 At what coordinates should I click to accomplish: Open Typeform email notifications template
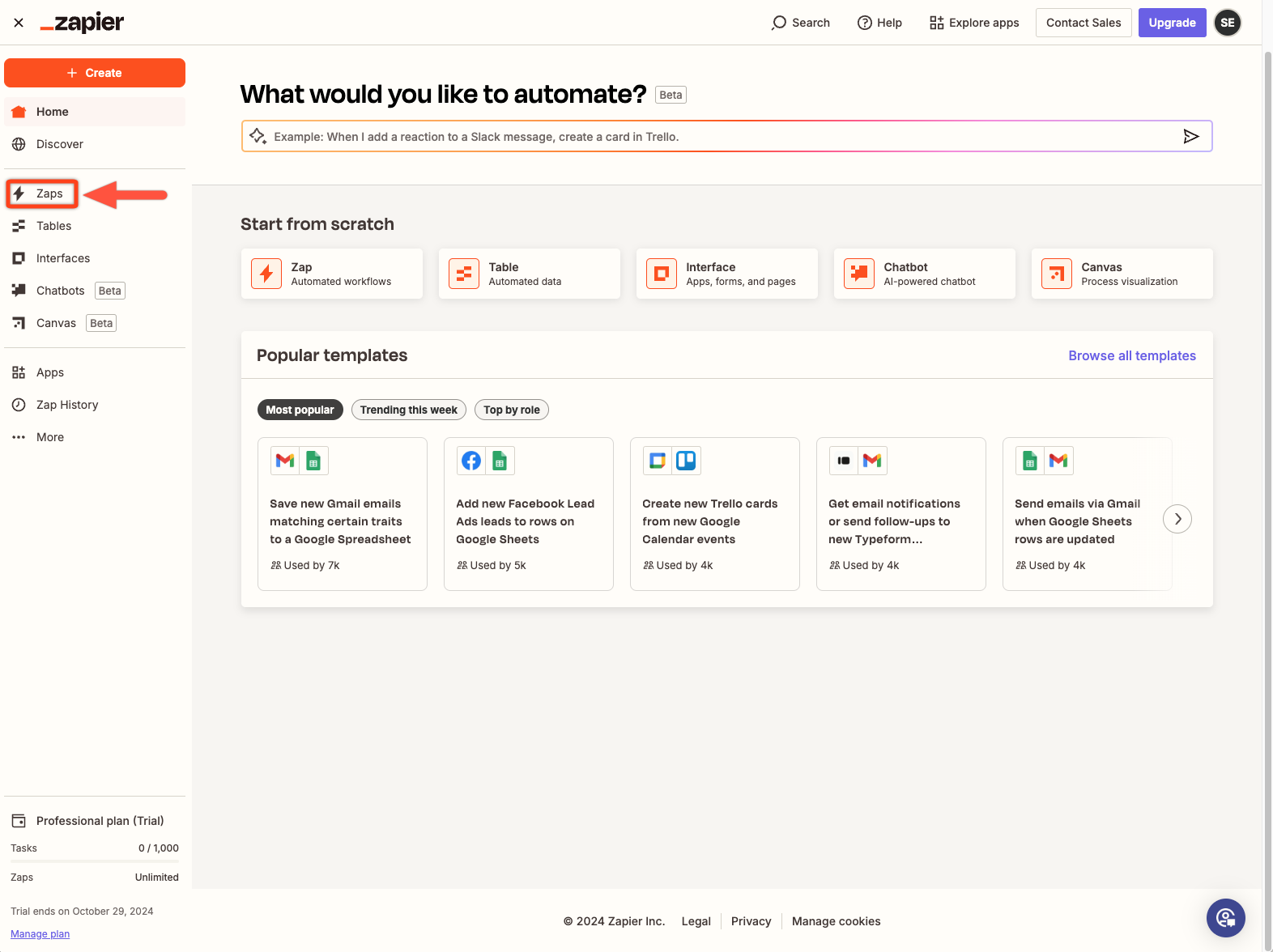(901, 514)
